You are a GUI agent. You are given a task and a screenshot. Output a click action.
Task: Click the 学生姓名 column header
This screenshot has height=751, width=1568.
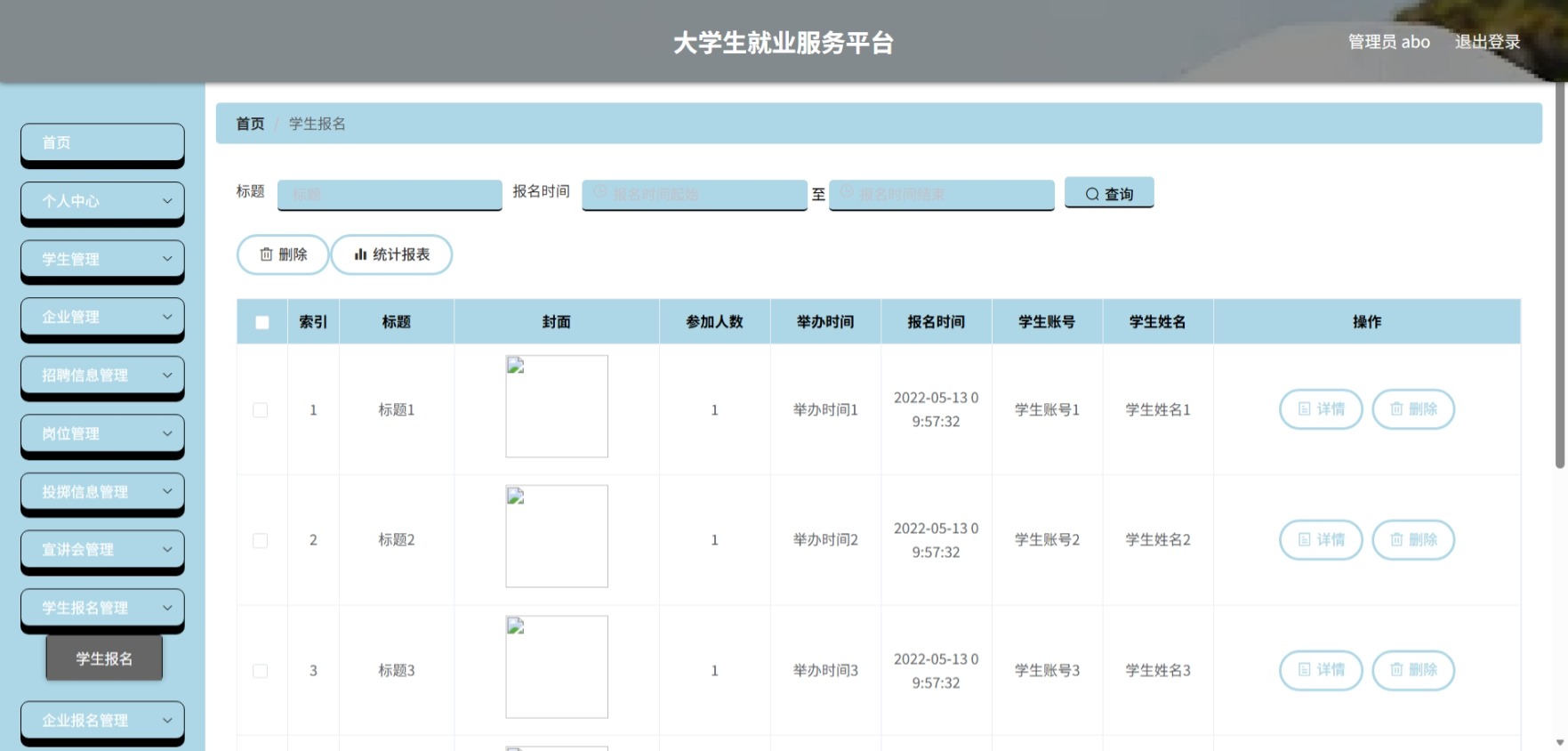tap(1158, 322)
